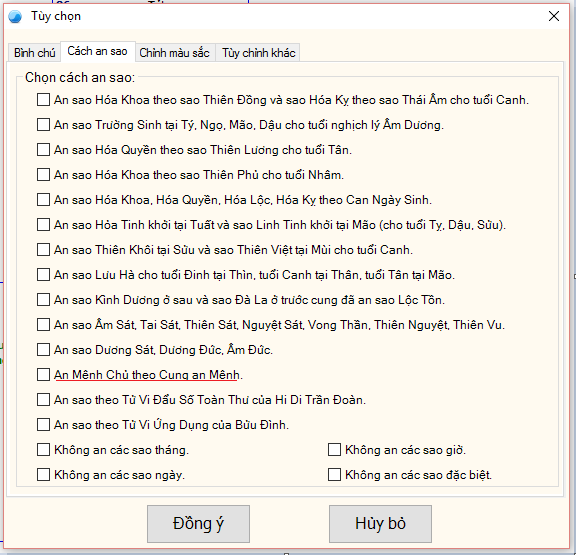Toggle Không an các sao giờ checkbox
The width and height of the screenshot is (576, 555).
click(x=334, y=450)
